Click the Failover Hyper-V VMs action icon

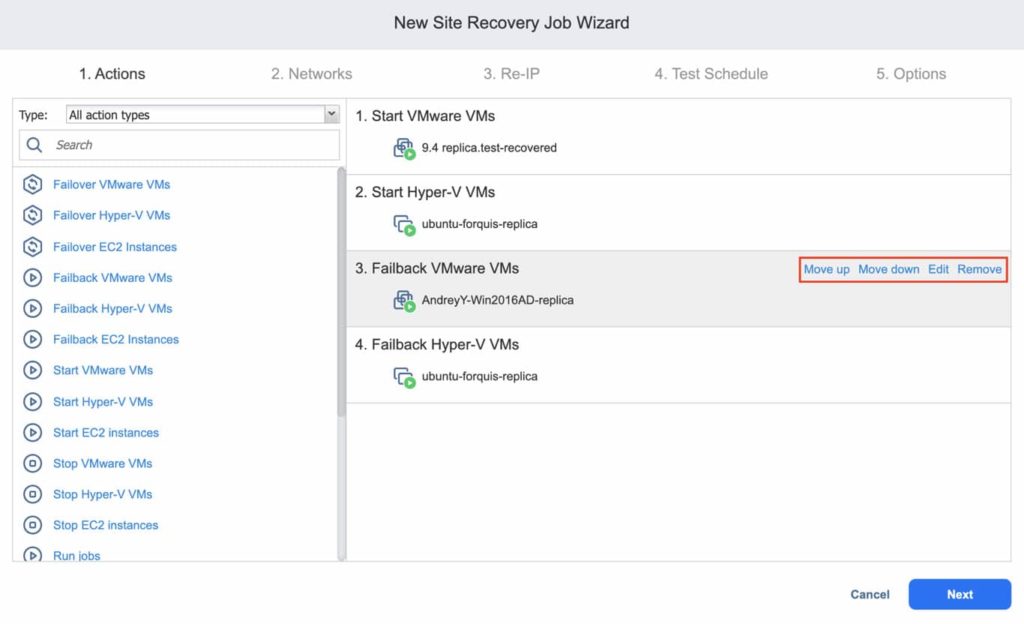click(x=33, y=215)
